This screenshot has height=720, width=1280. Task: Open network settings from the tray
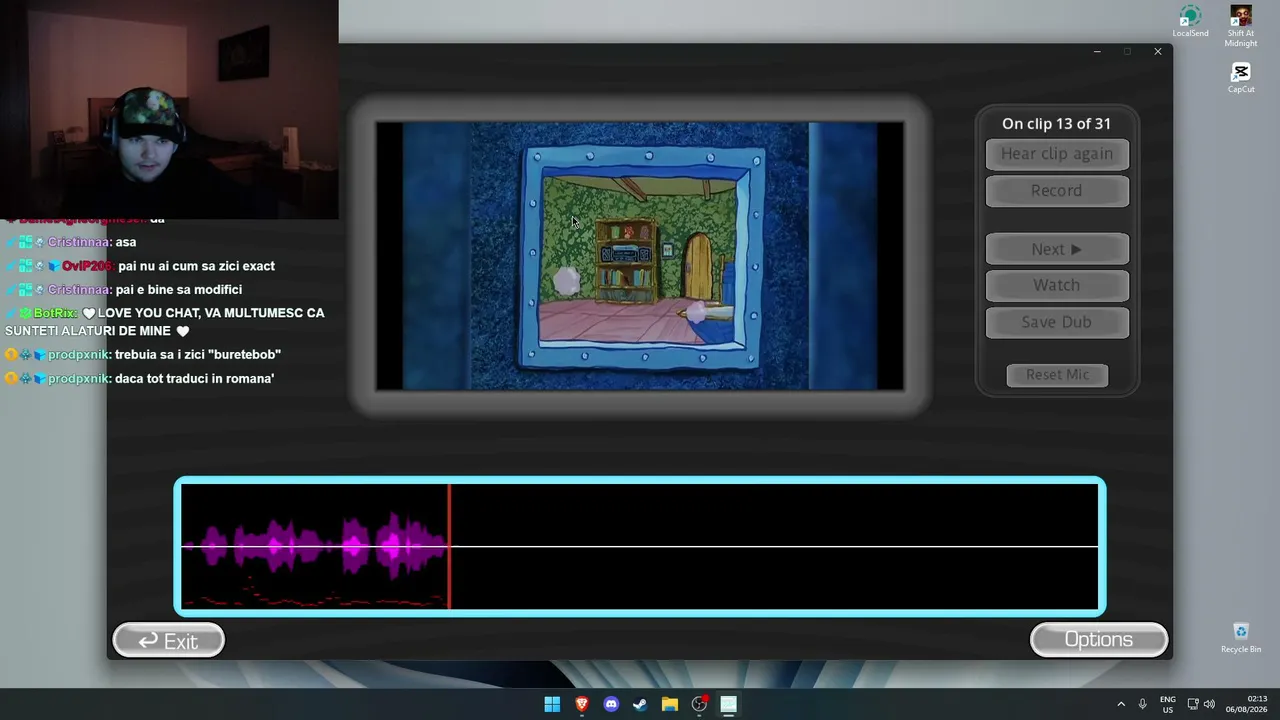(1193, 704)
